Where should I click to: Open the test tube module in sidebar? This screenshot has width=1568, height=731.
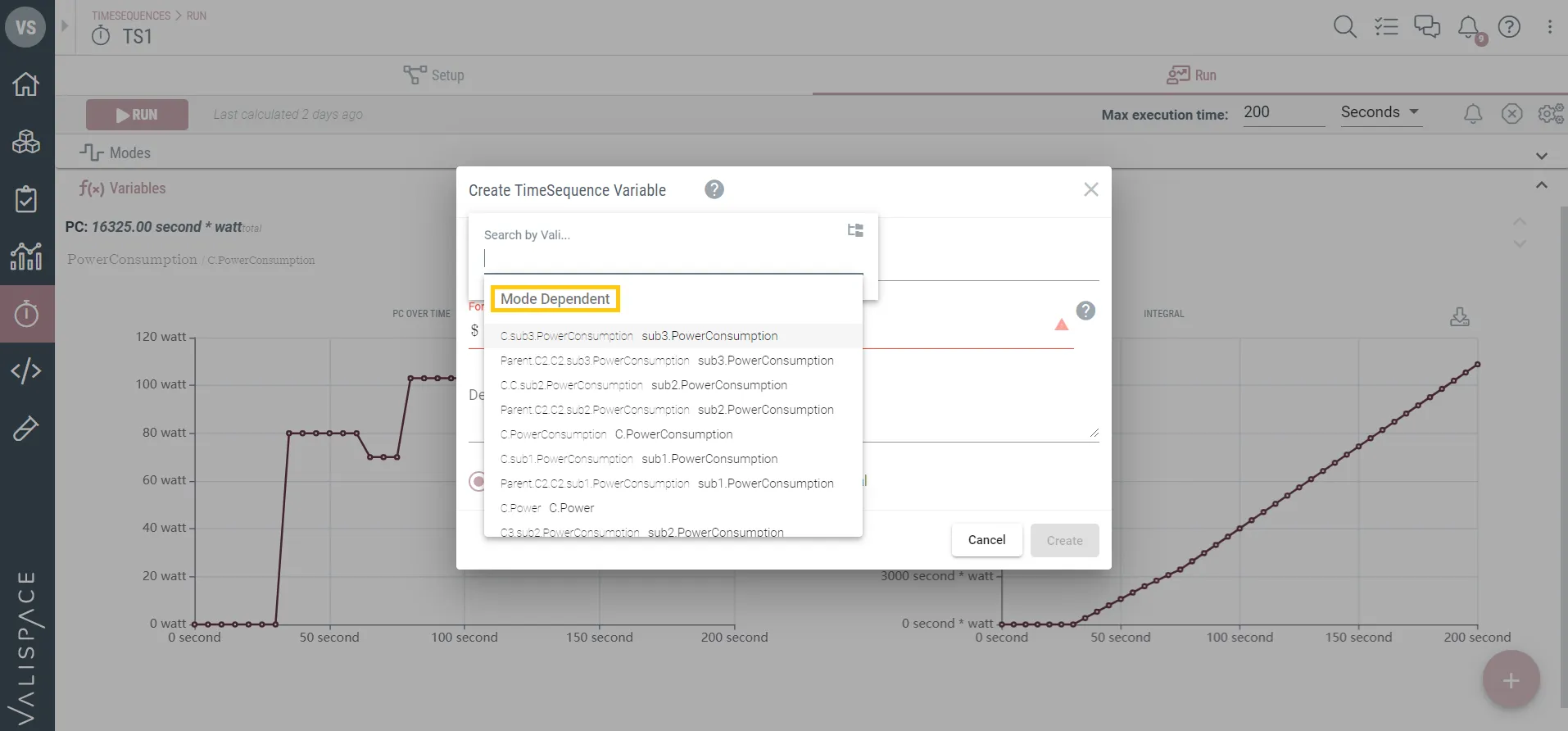pos(26,428)
